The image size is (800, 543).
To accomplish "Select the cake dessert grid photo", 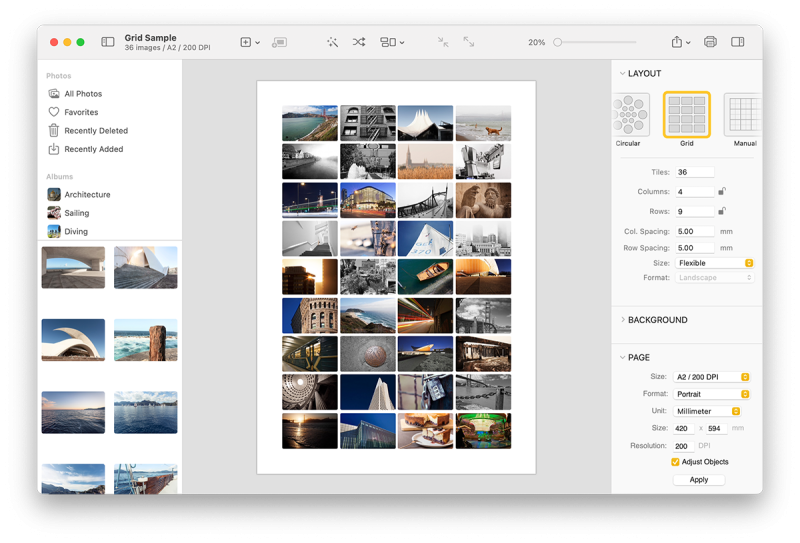I will [426, 431].
